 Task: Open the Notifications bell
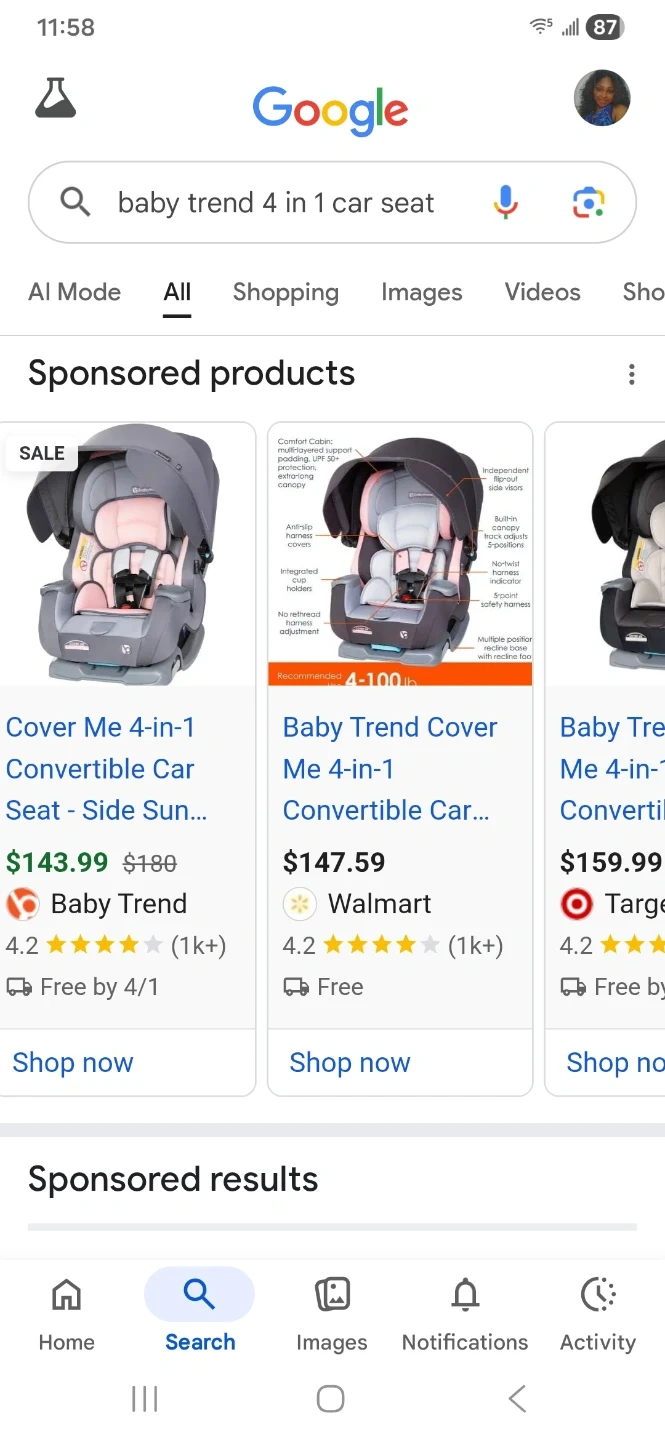pos(465,1313)
